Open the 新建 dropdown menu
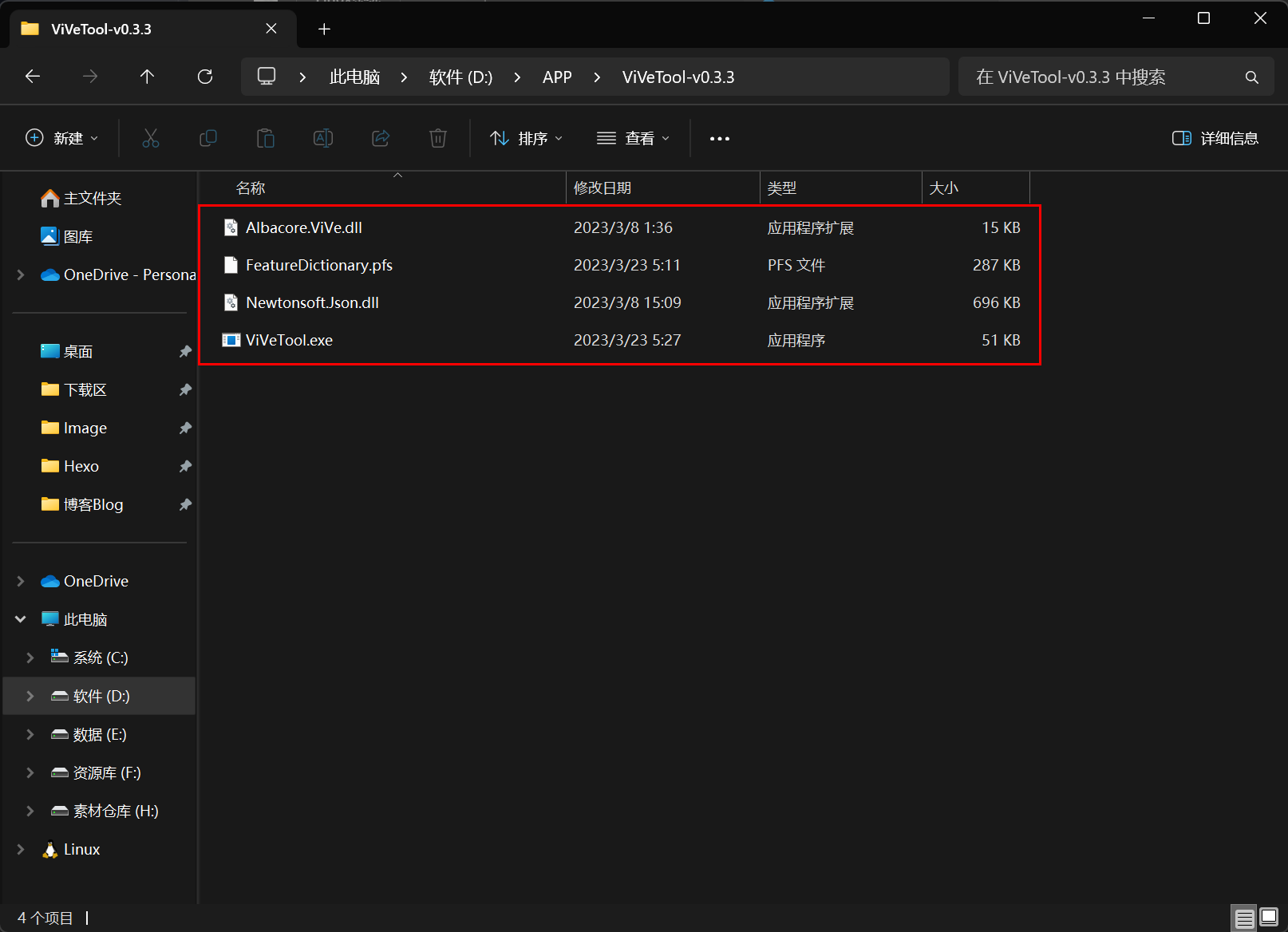This screenshot has height=932, width=1288. [62, 138]
